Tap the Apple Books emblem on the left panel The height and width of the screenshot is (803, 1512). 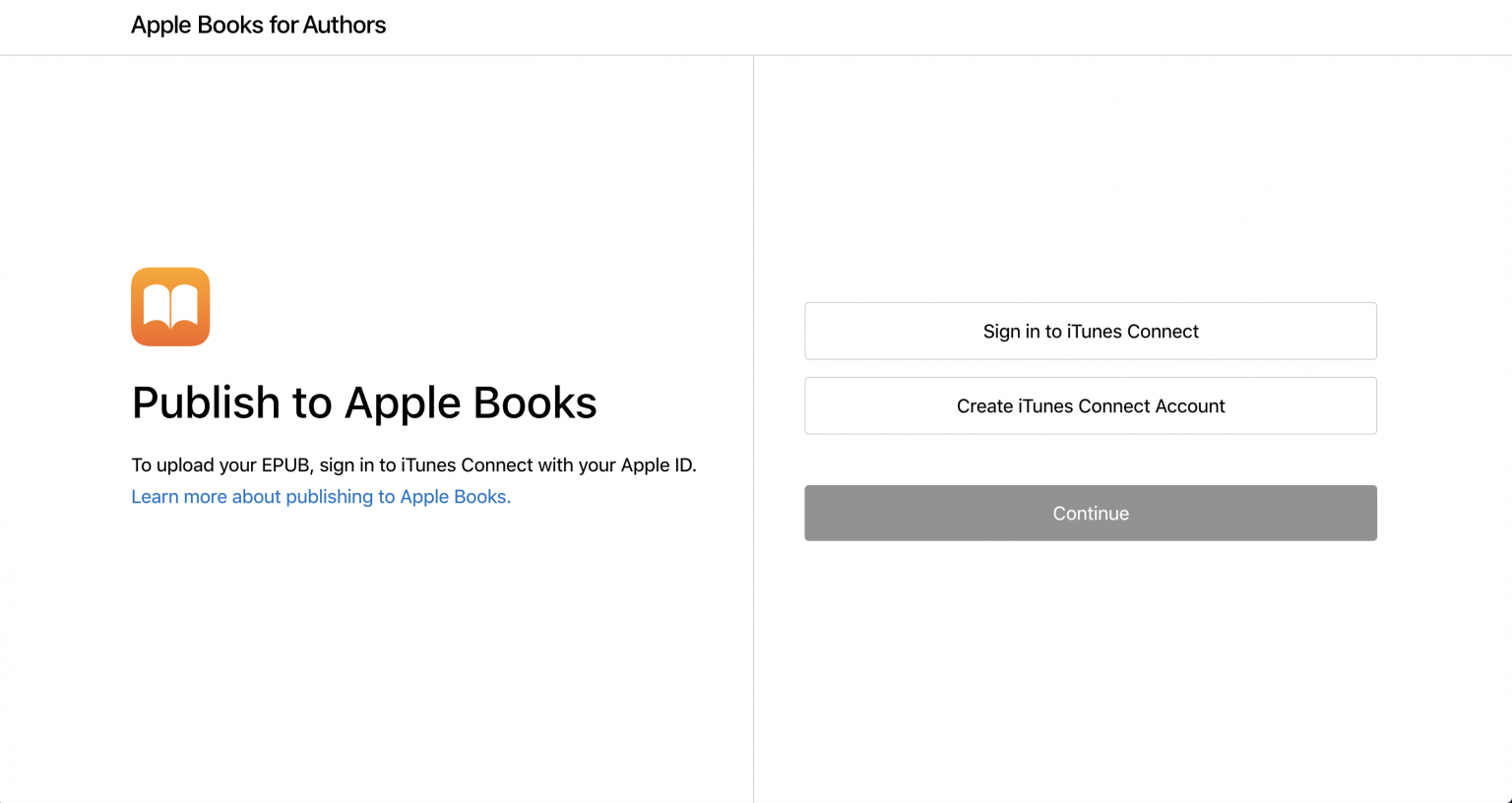pyautogui.click(x=170, y=306)
